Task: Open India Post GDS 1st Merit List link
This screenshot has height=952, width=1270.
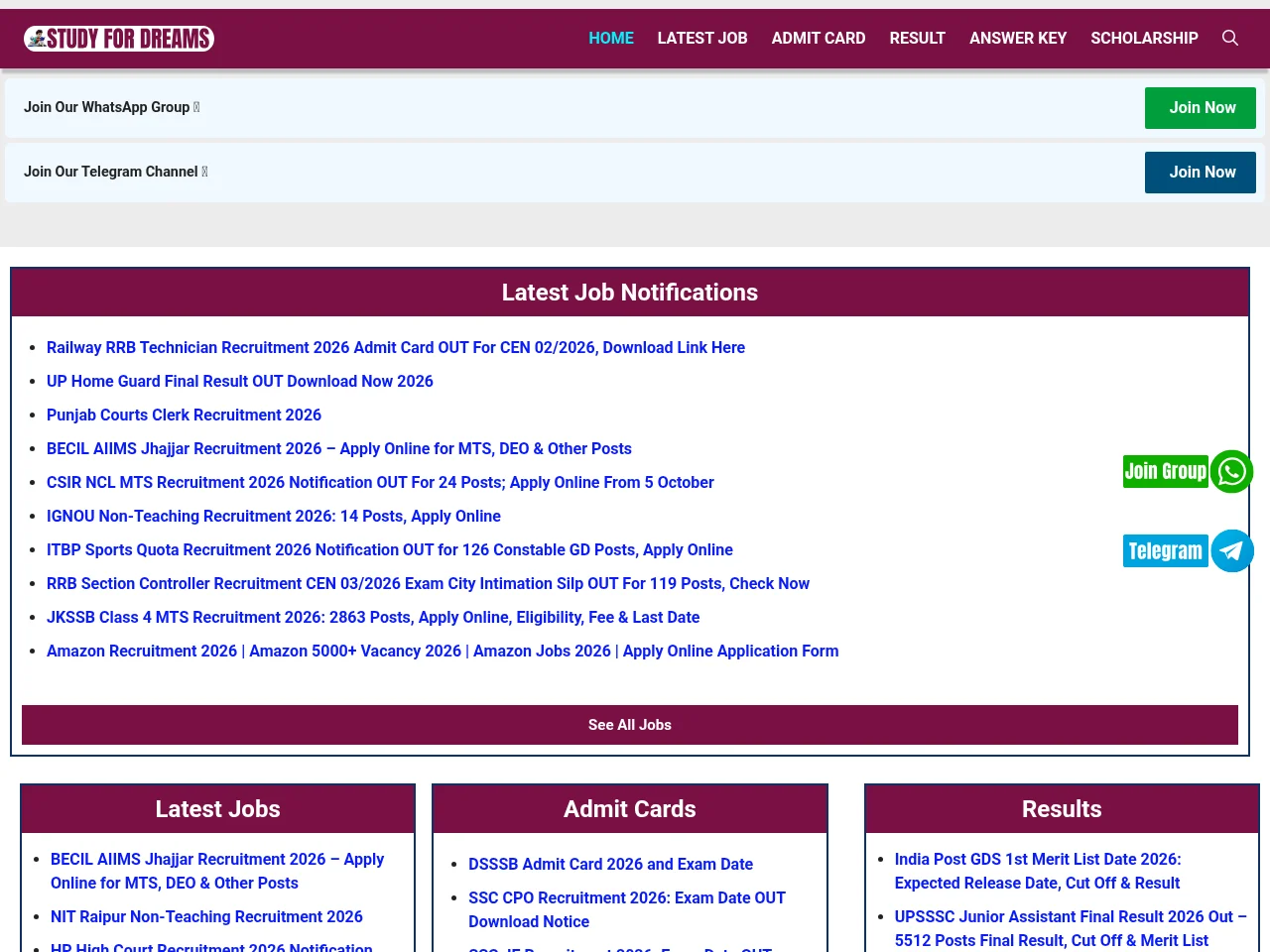Action: (x=1038, y=872)
